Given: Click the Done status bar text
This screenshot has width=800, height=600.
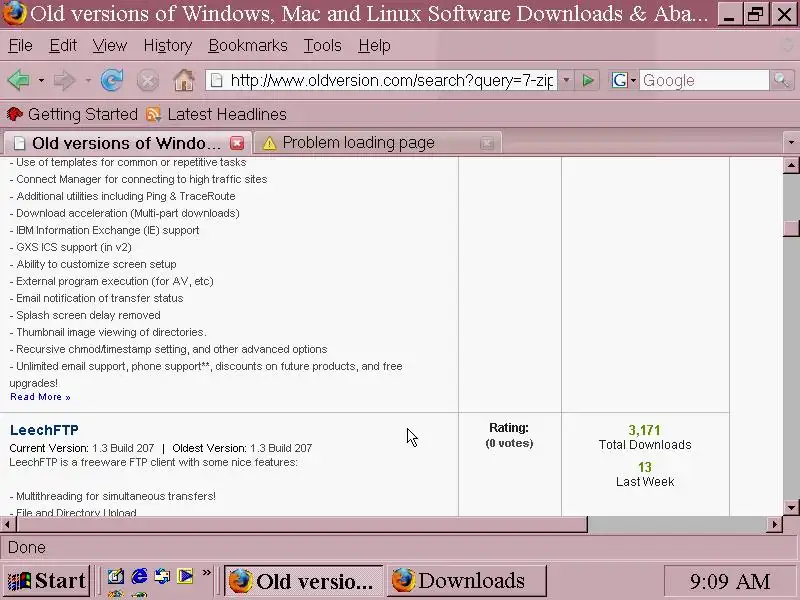Looking at the screenshot, I should pos(27,547).
